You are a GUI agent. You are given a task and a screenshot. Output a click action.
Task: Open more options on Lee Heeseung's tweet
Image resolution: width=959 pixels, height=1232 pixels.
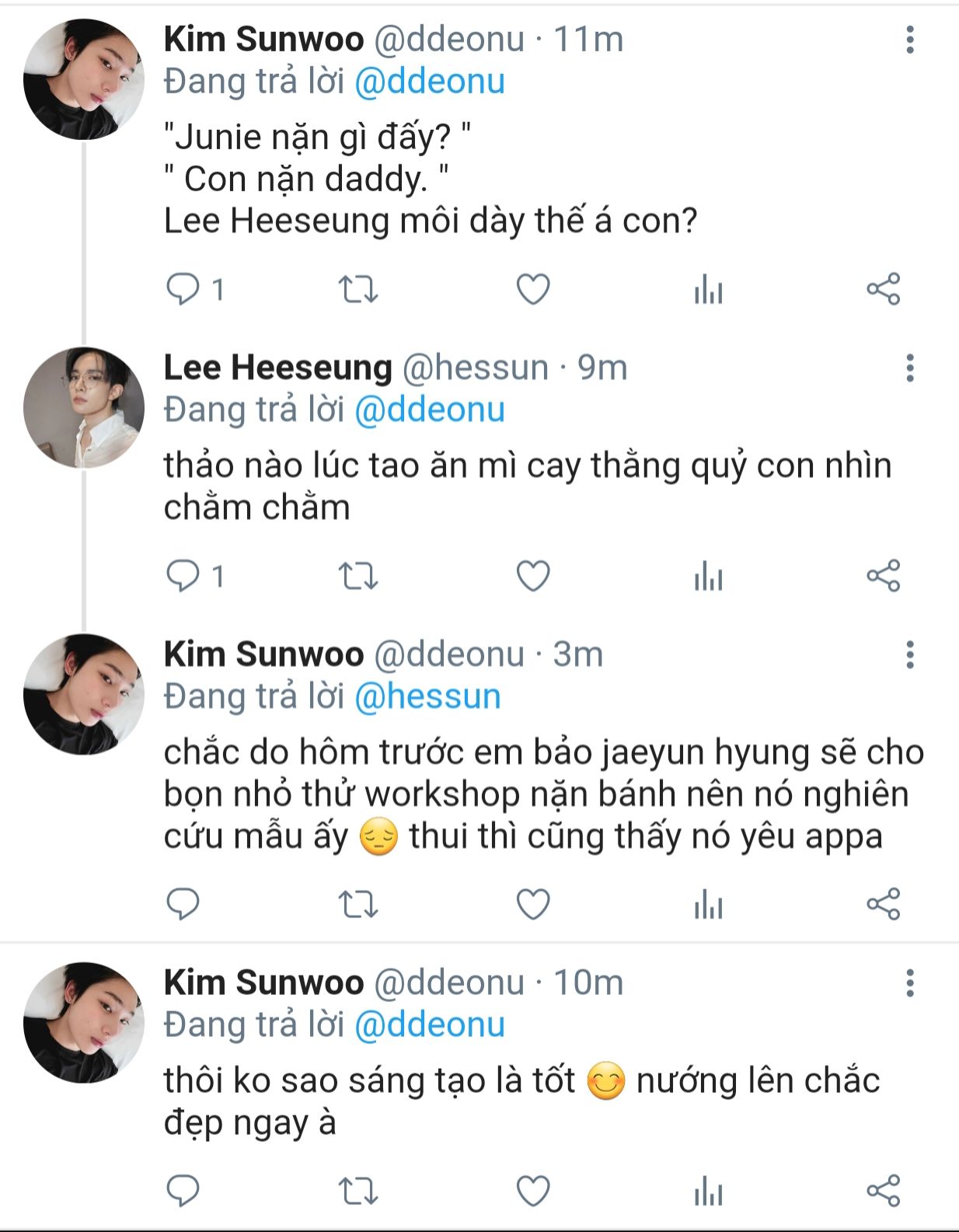point(909,368)
